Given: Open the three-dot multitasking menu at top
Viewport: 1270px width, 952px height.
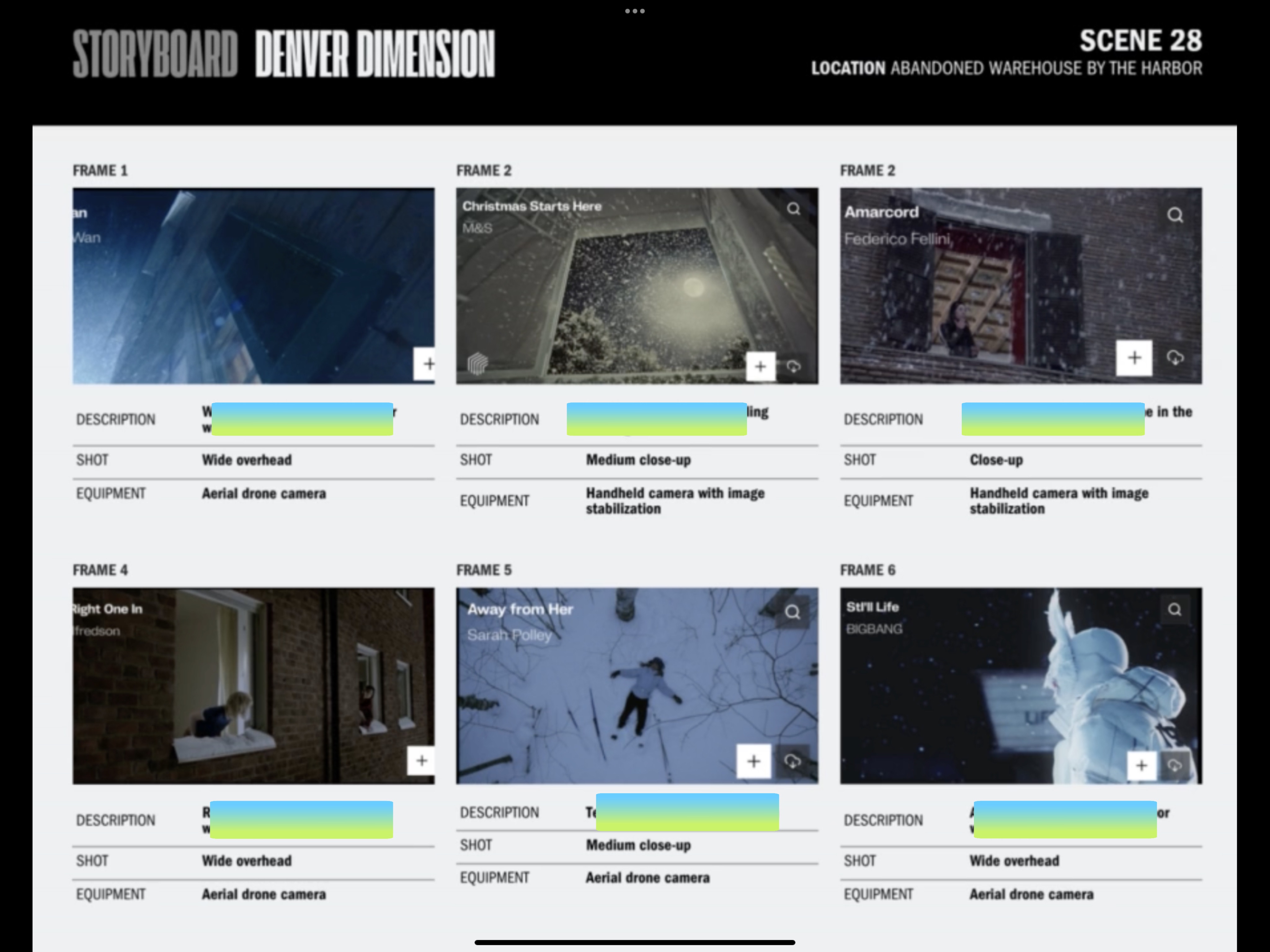Looking at the screenshot, I should (634, 11).
